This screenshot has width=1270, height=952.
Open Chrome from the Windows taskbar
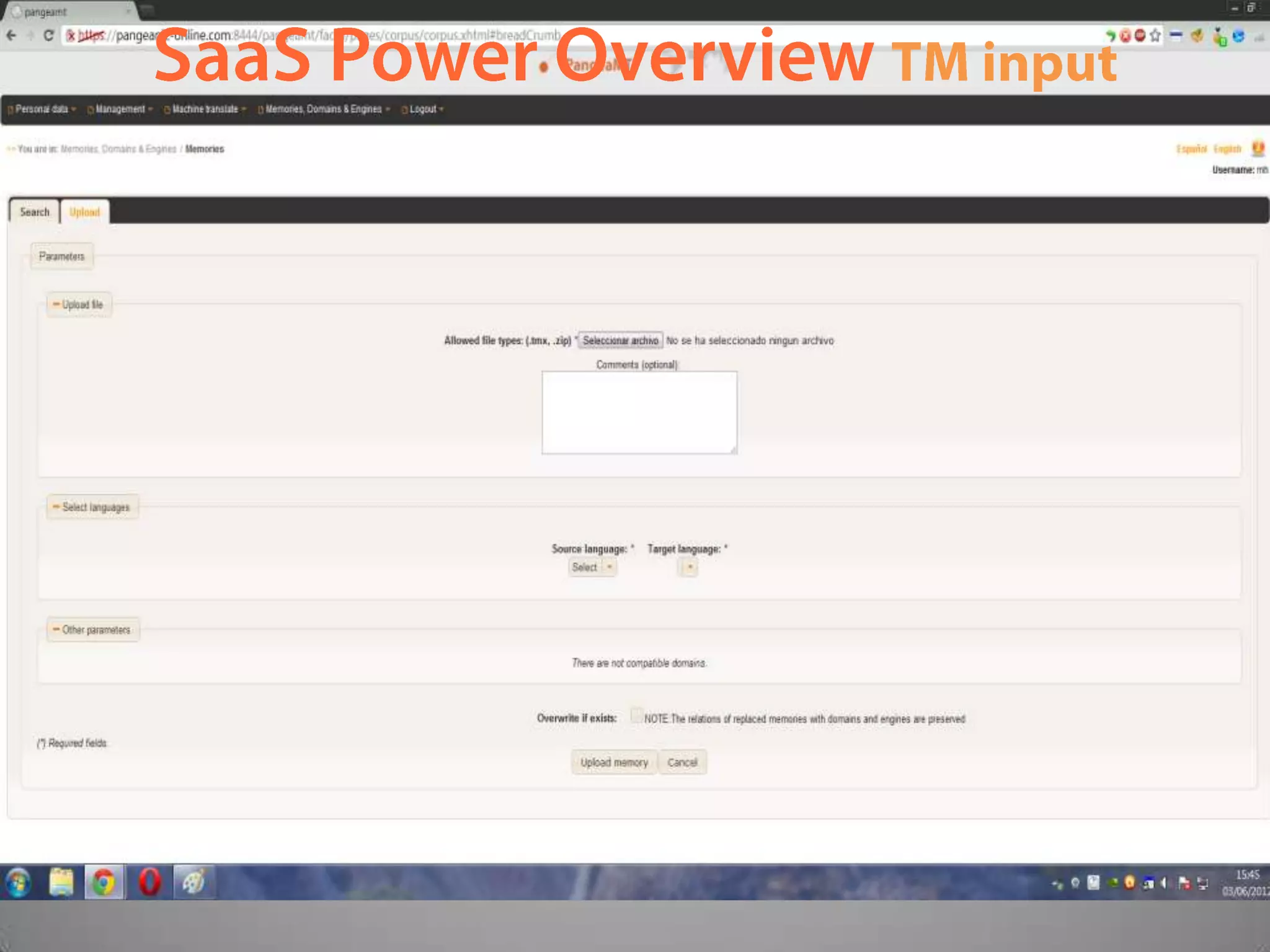pyautogui.click(x=104, y=882)
